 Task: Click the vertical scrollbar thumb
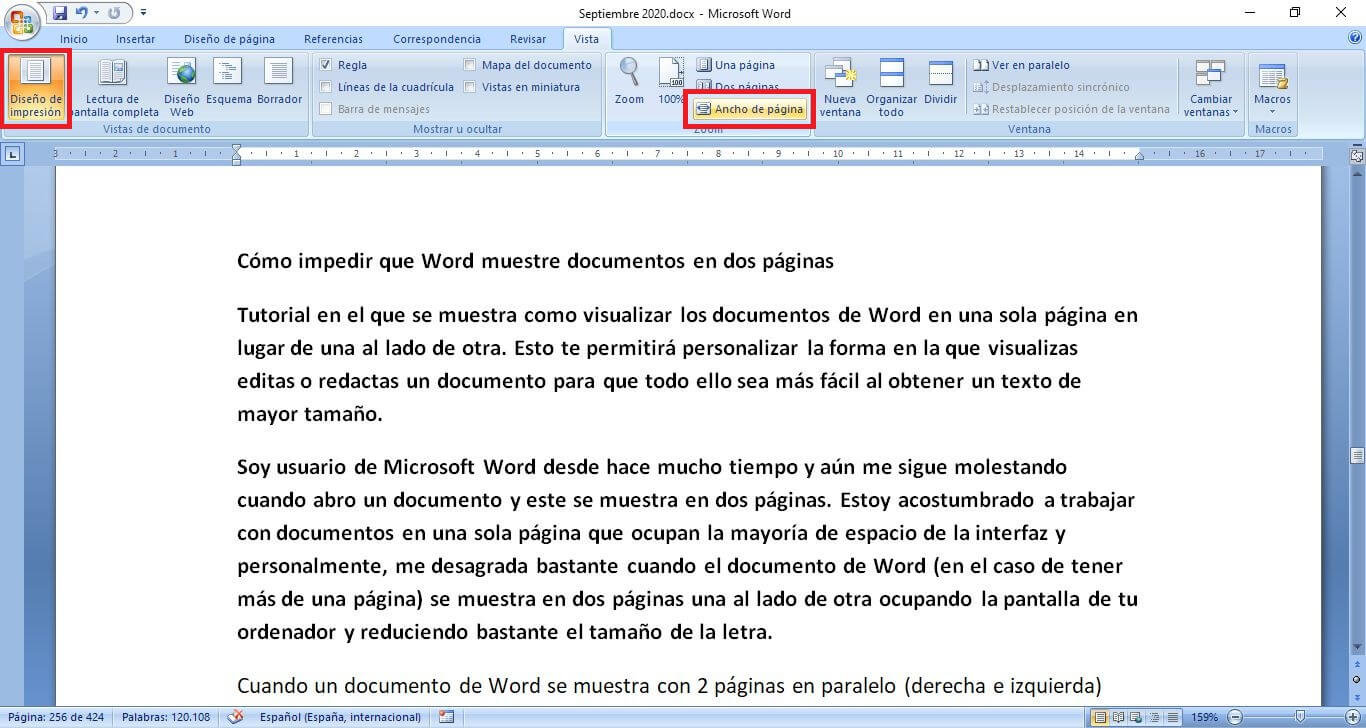1357,455
